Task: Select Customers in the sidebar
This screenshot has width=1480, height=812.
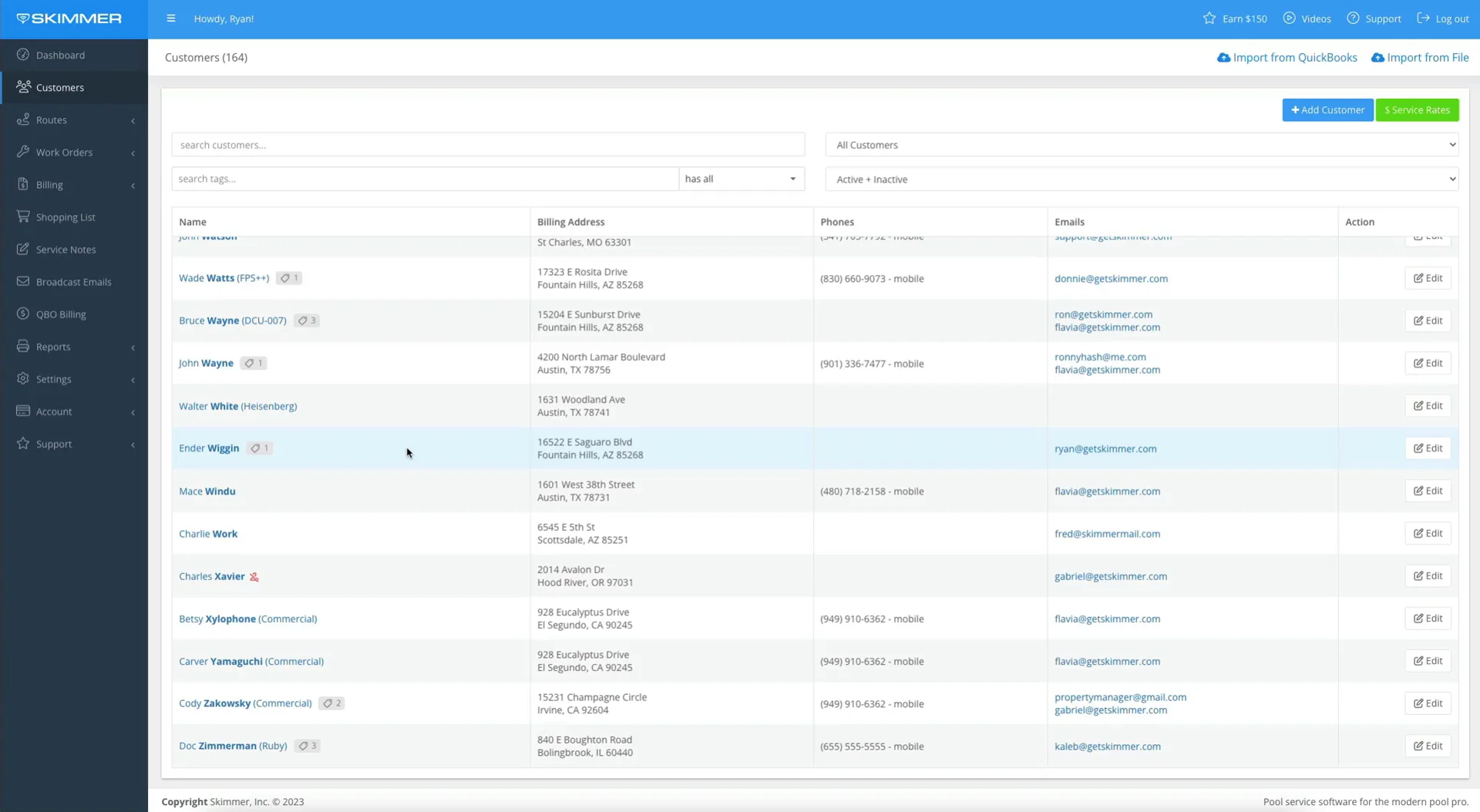Action: coord(74,87)
